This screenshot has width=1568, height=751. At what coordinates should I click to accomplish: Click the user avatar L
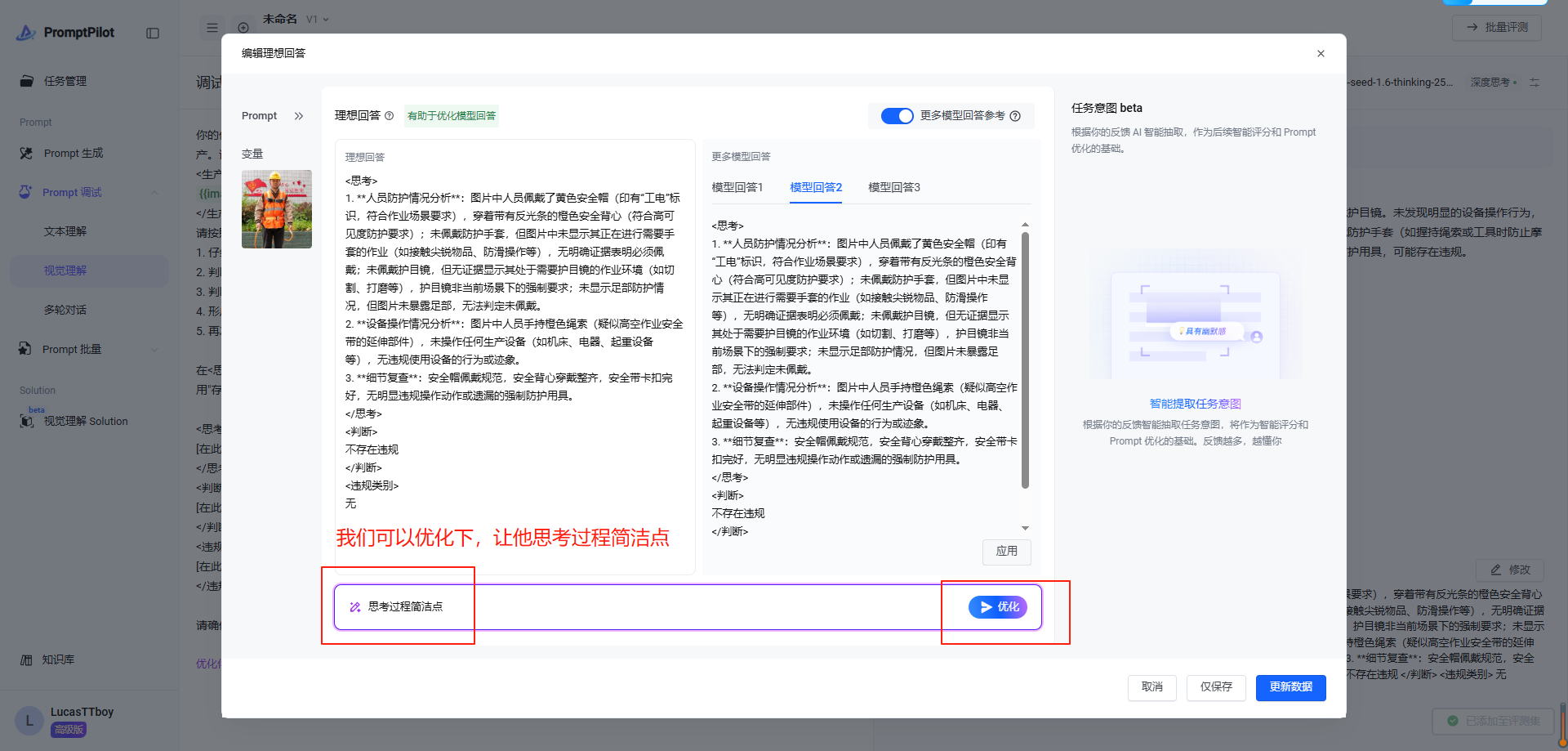[29, 720]
